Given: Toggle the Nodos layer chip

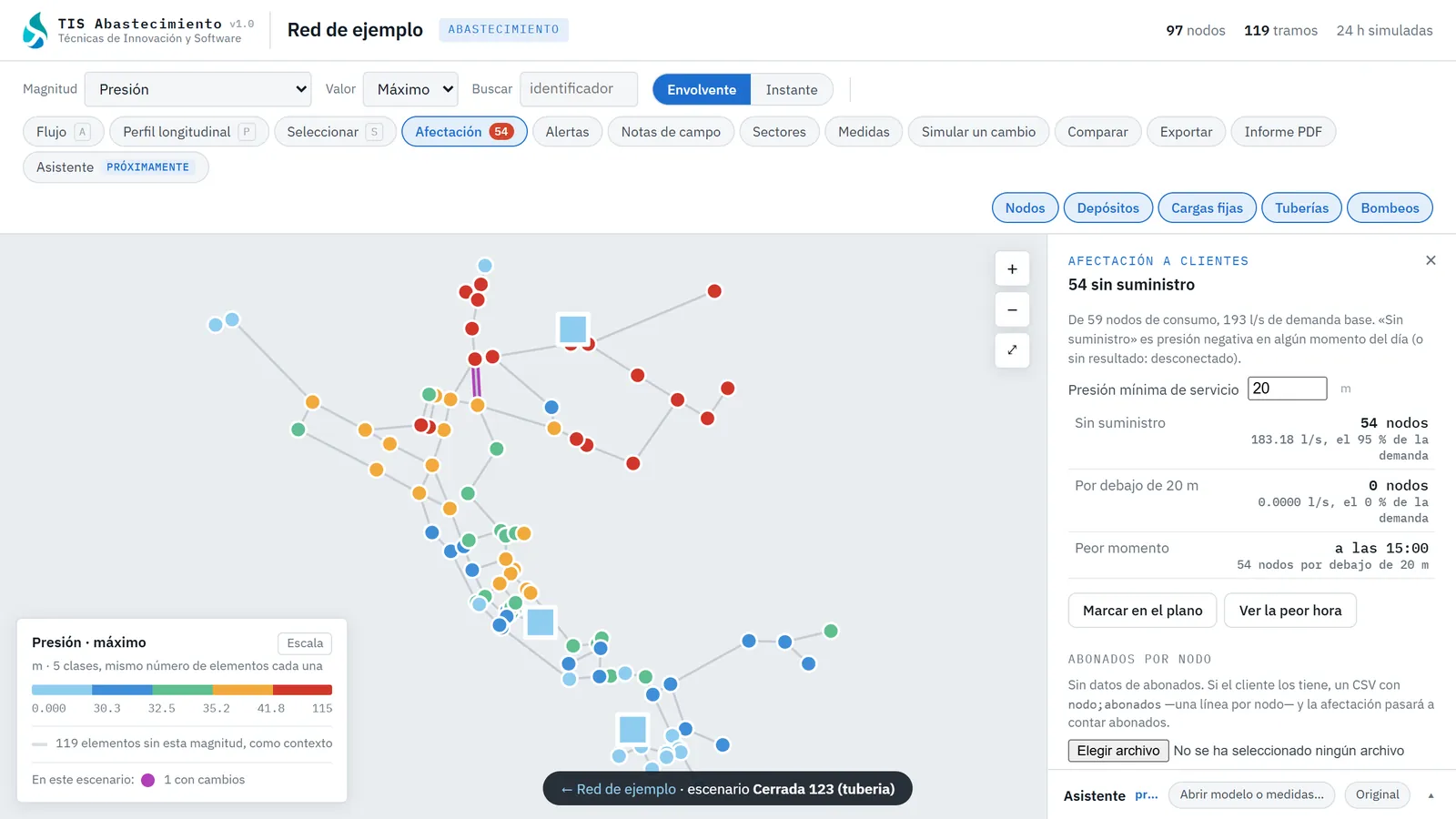Looking at the screenshot, I should tap(1025, 207).
